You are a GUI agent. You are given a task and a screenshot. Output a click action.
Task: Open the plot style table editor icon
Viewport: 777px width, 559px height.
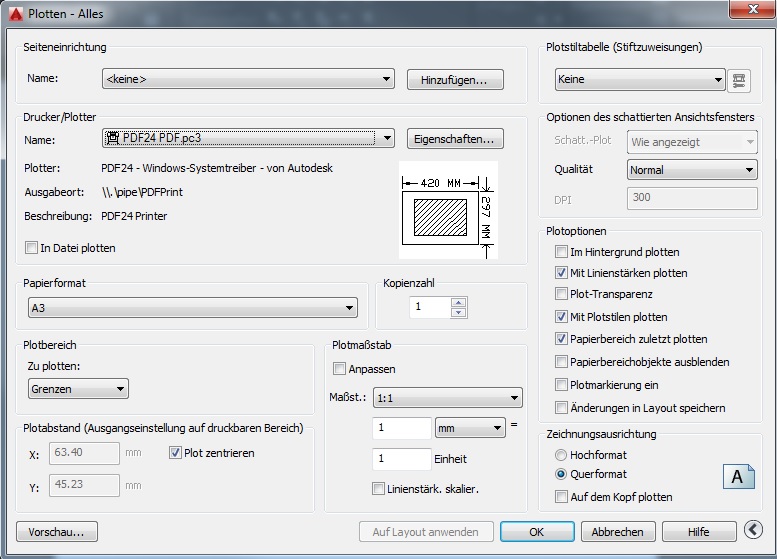tap(738, 80)
